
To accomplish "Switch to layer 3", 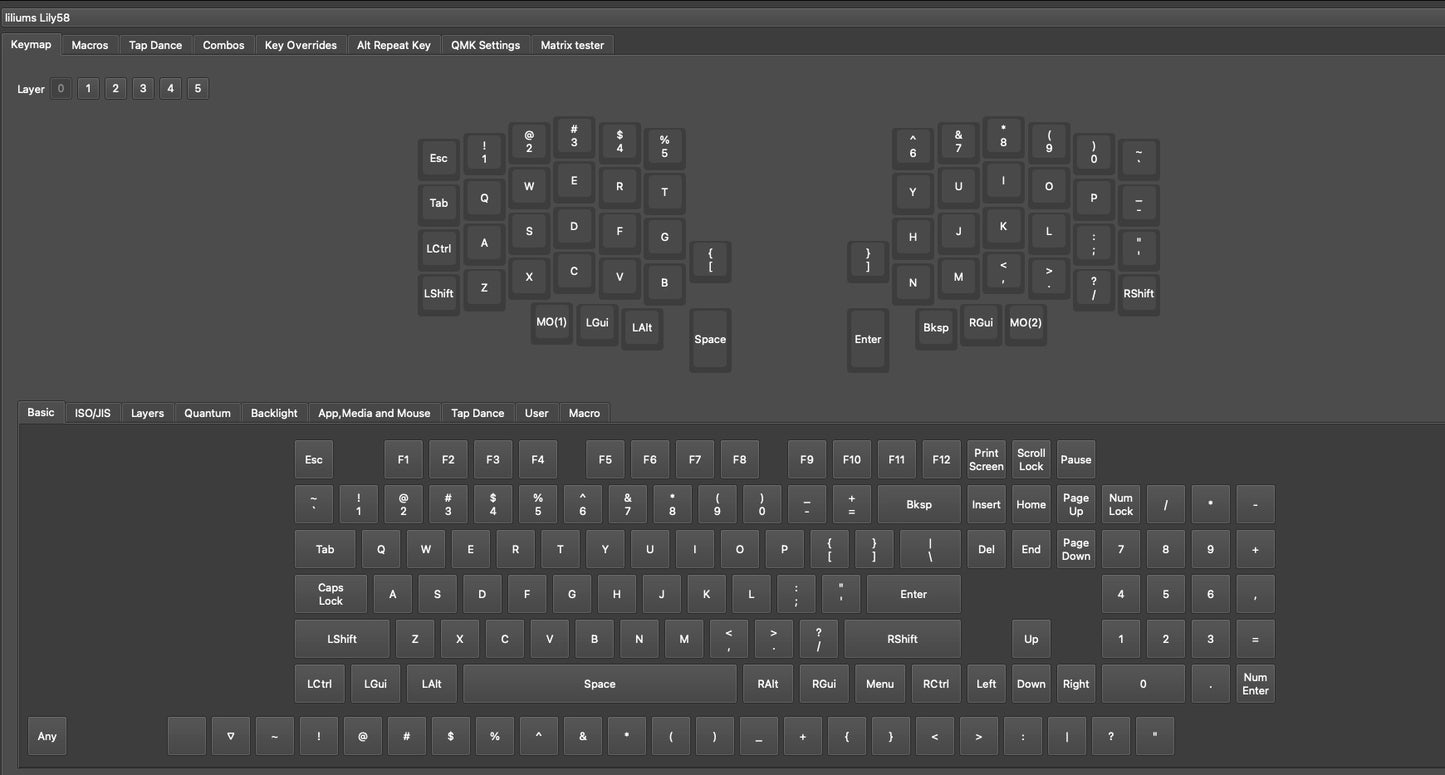I will click(143, 89).
